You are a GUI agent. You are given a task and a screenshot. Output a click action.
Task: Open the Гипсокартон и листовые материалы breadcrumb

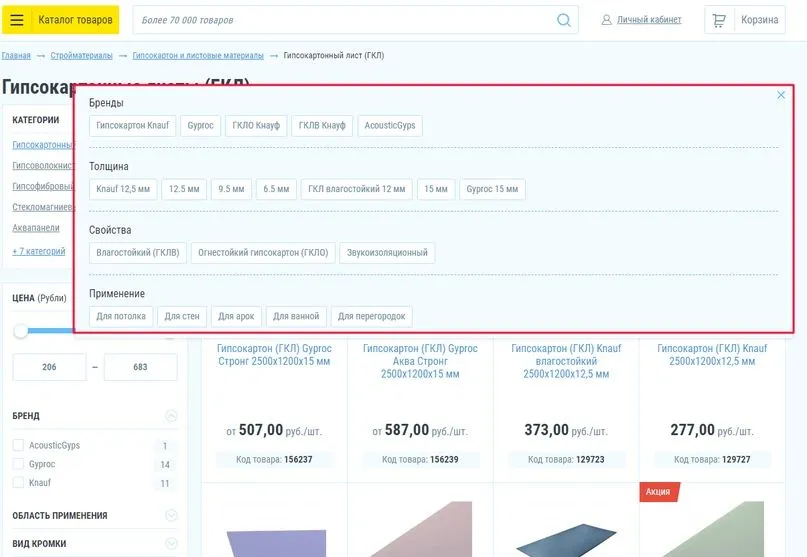[x=198, y=56]
